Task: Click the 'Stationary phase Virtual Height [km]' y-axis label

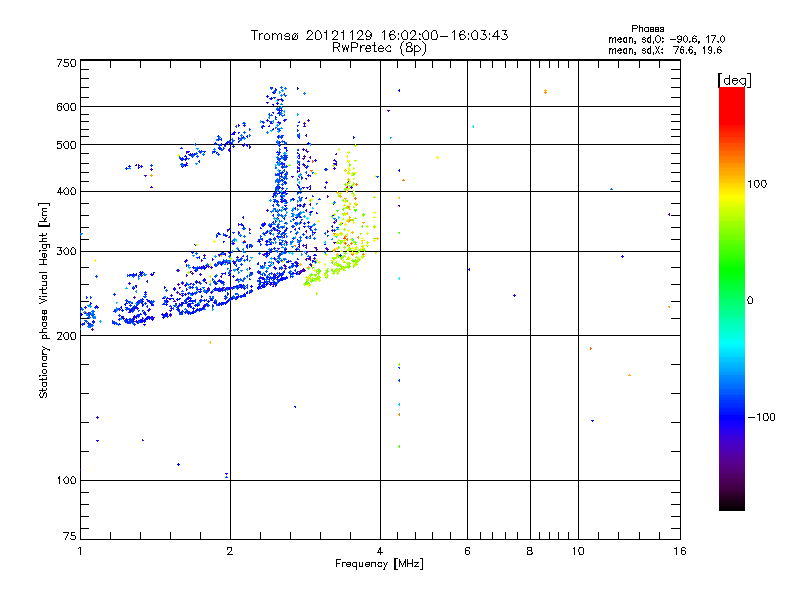Action: tap(44, 301)
